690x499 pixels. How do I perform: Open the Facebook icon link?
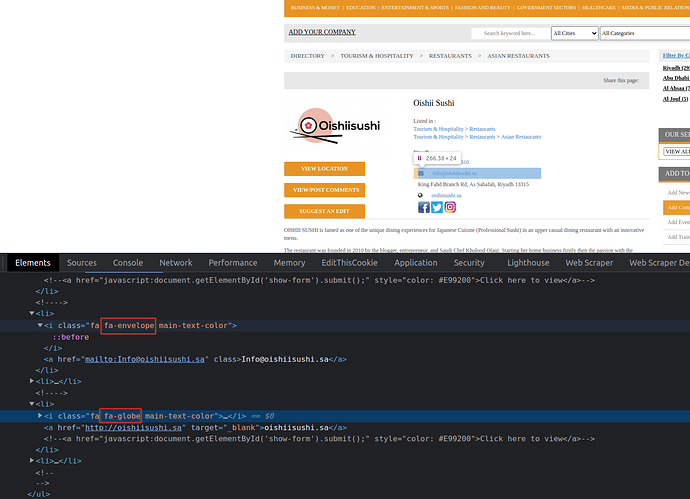tap(423, 208)
